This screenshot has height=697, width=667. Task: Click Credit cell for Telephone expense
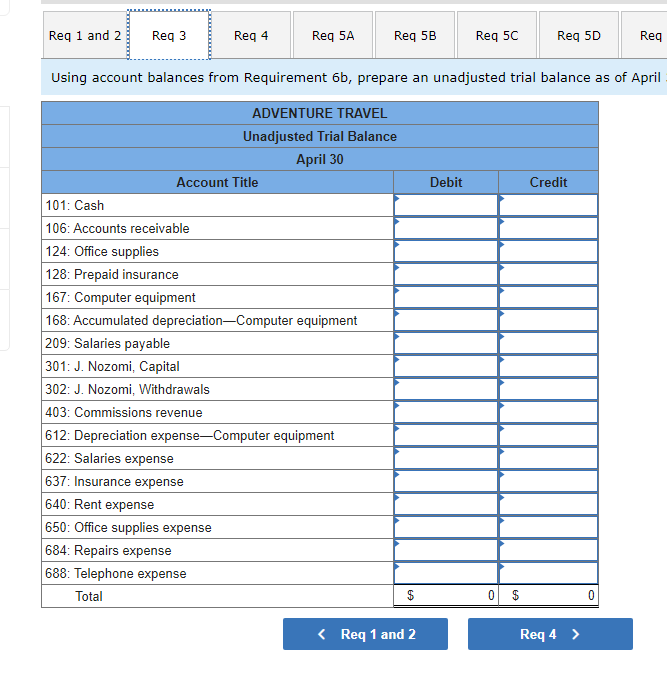pyautogui.click(x=548, y=573)
